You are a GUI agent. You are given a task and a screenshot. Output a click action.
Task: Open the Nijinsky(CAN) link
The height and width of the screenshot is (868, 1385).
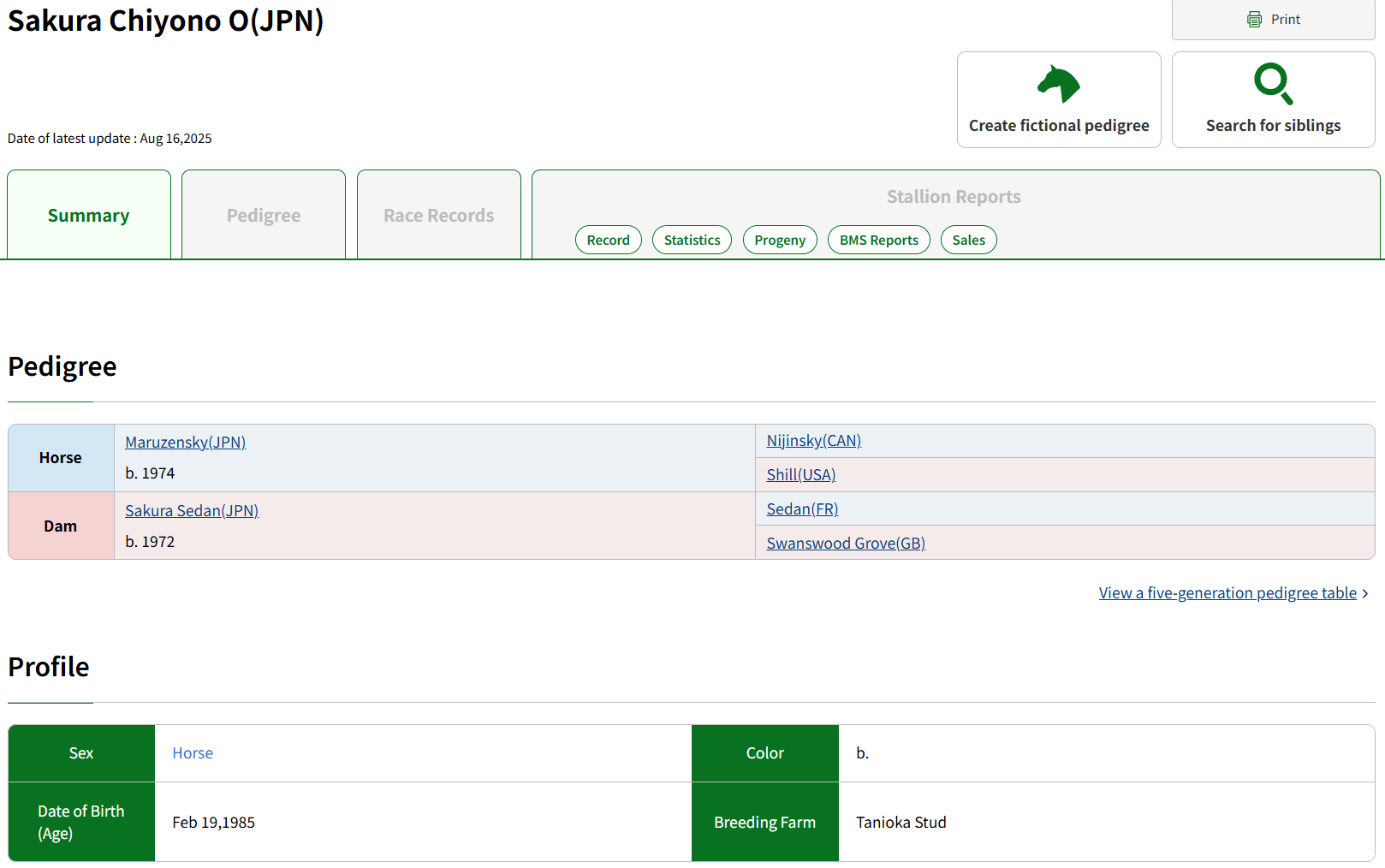tap(814, 440)
